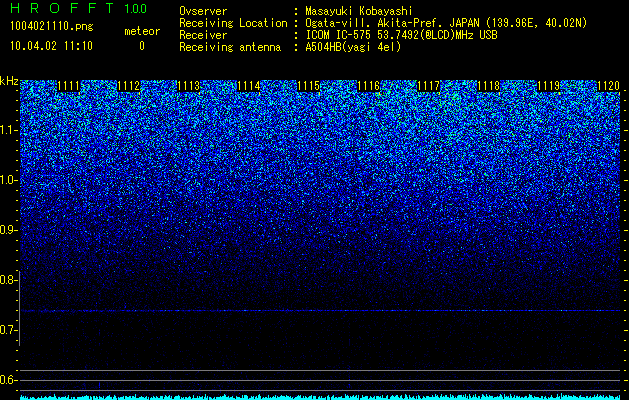Click the 1117 time marker
Image resolution: width=629 pixels, height=400 pixels.
click(429, 86)
